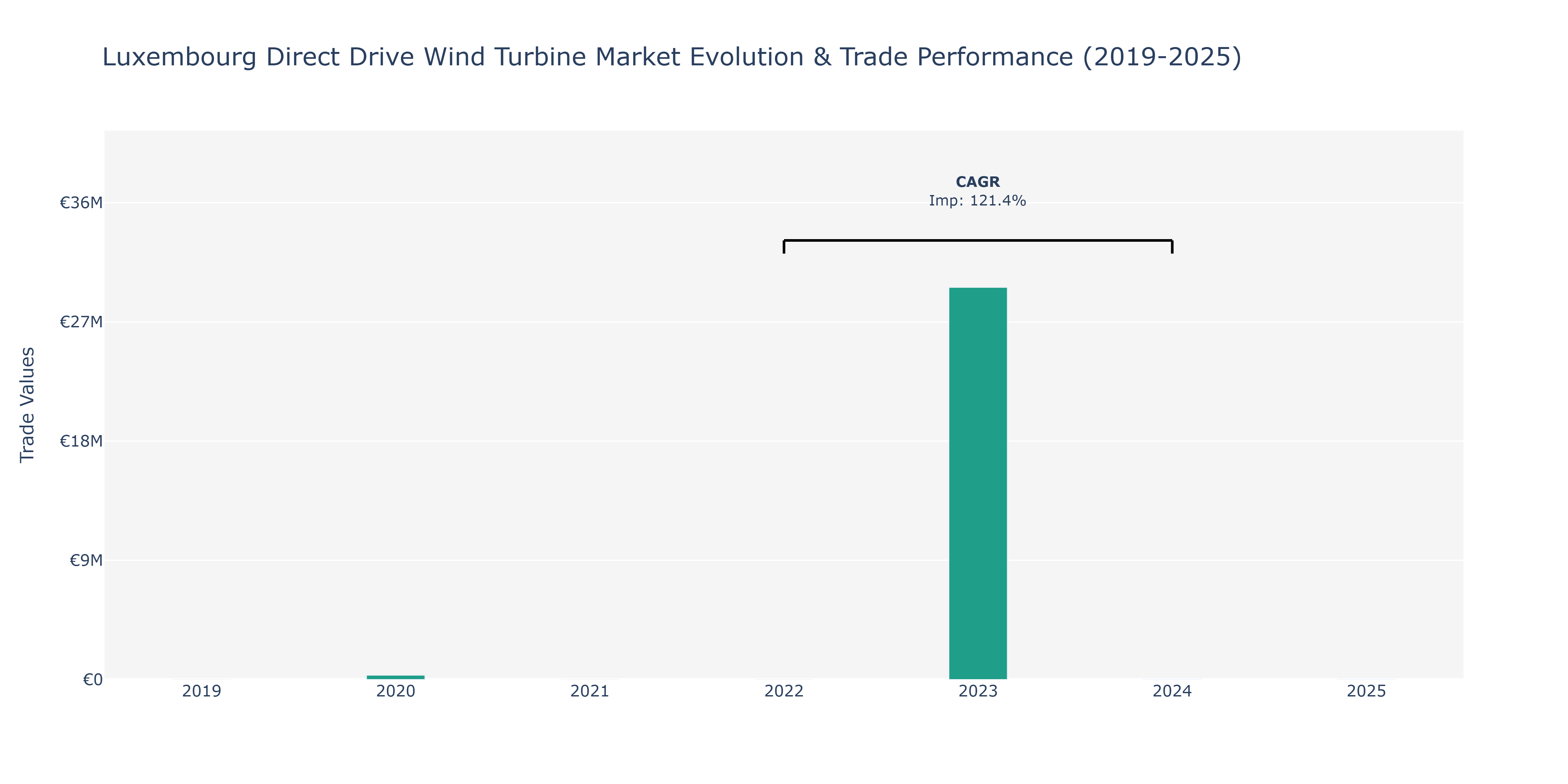Click the 2022 x-axis label
The image size is (1568, 784).
tap(784, 692)
